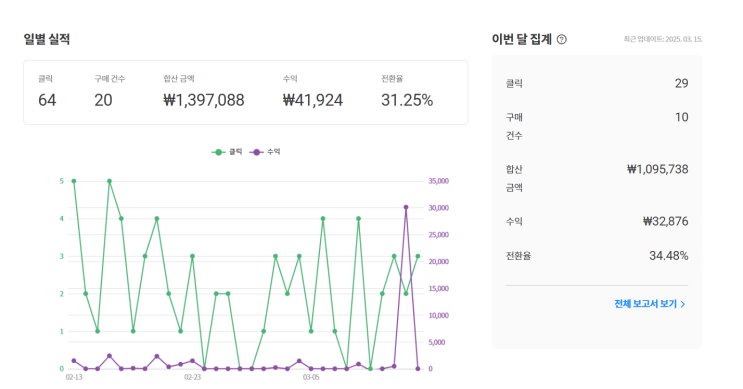Click the 이번 달 집계 heading

[522, 39]
